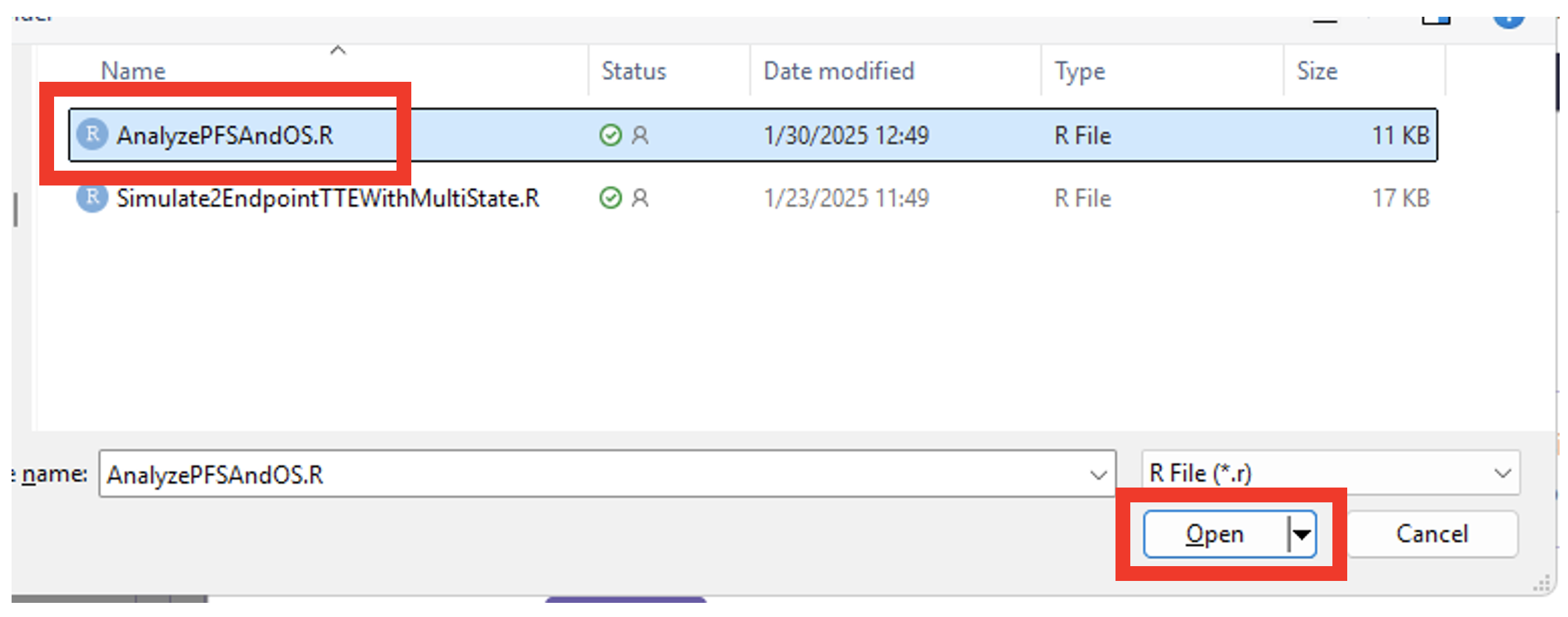Viewport: 1568px width, 617px height.
Task: Expand the Open button's dropdown arrow
Action: click(x=1302, y=534)
